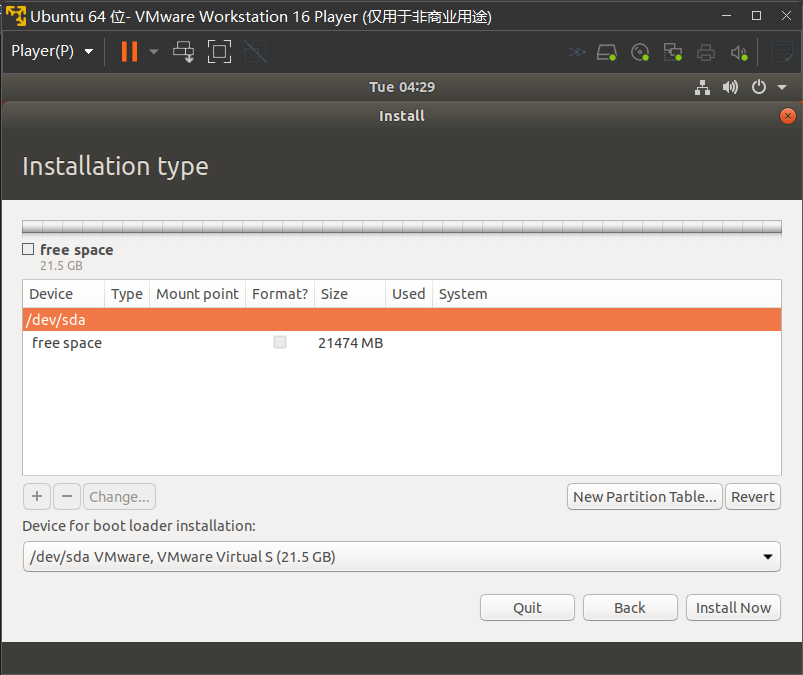Enter full screen mode
The height and width of the screenshot is (675, 803).
pos(219,51)
